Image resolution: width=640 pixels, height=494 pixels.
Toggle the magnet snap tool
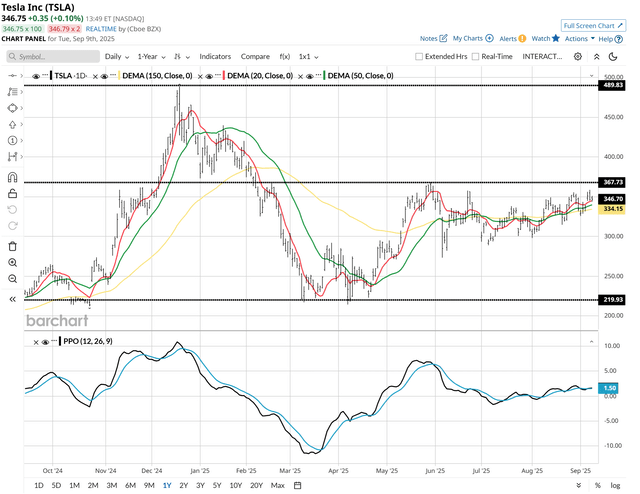12,177
